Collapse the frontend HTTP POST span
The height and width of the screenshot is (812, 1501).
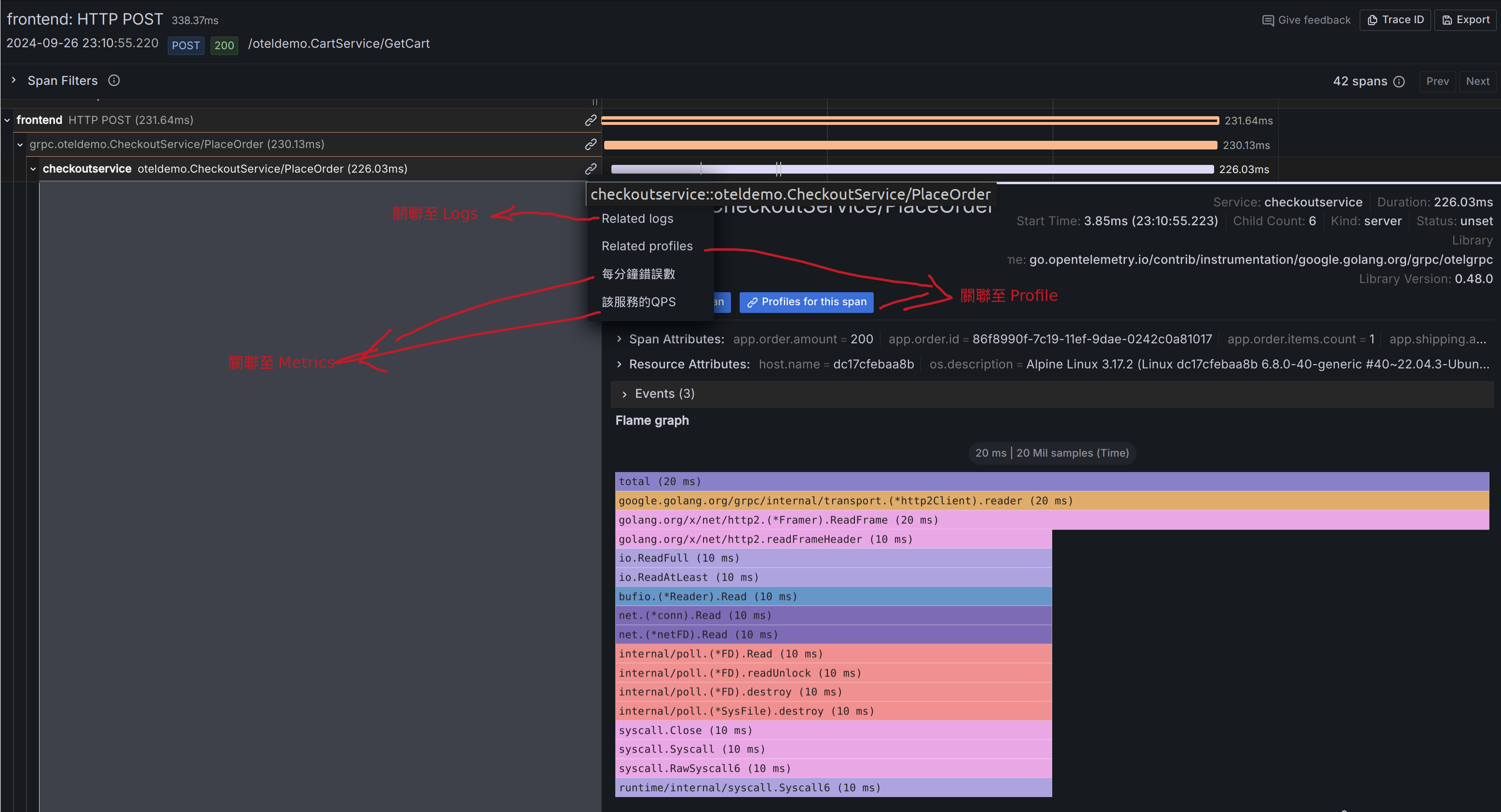coord(7,120)
